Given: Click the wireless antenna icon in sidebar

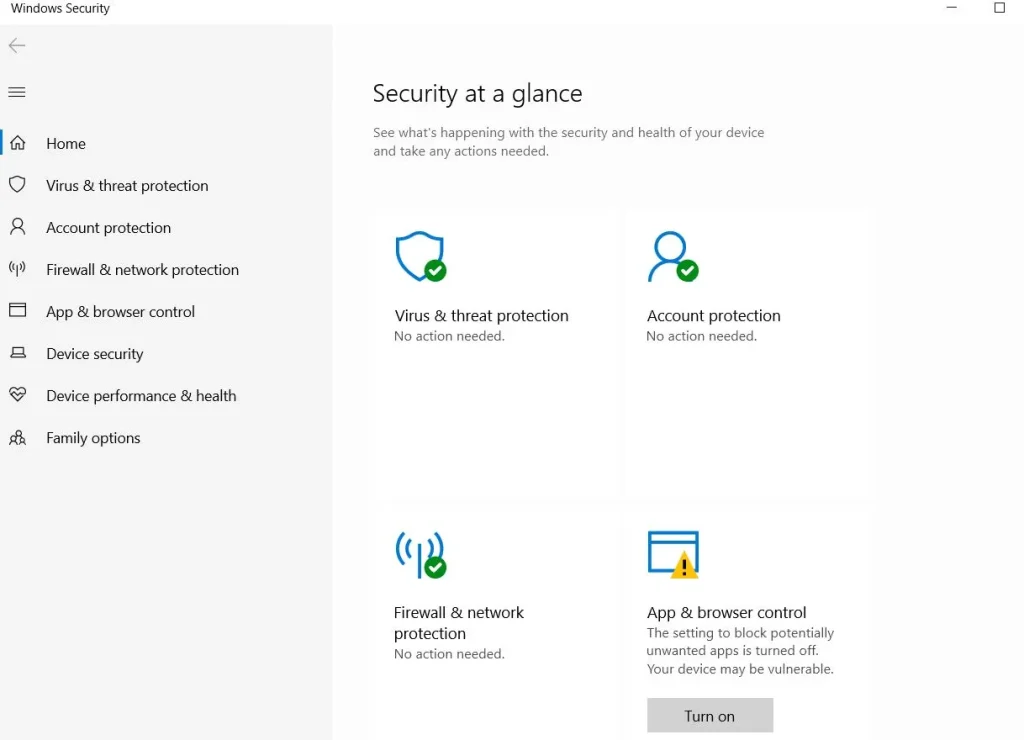Looking at the screenshot, I should (18, 268).
